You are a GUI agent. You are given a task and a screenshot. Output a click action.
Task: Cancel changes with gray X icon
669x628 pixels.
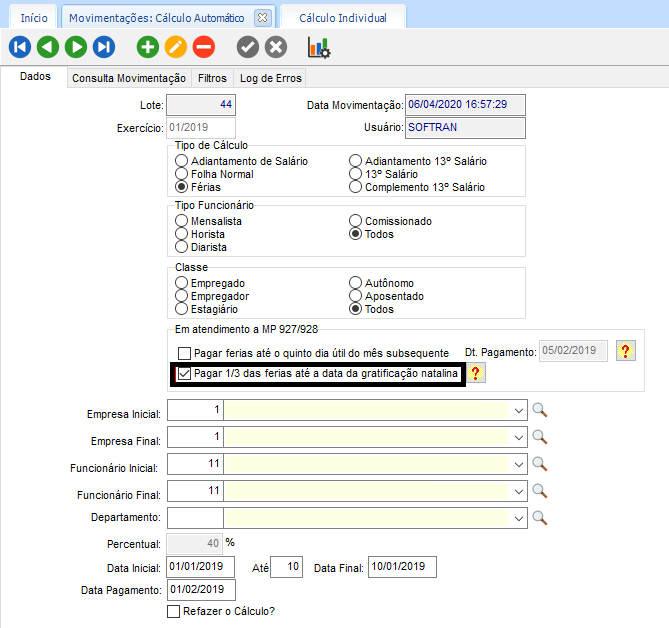point(276,47)
